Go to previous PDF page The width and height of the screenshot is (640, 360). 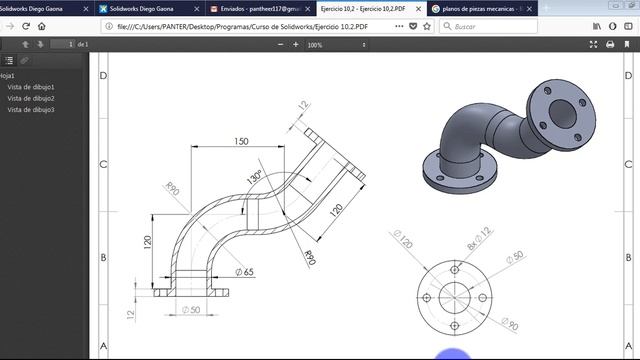click(25, 44)
